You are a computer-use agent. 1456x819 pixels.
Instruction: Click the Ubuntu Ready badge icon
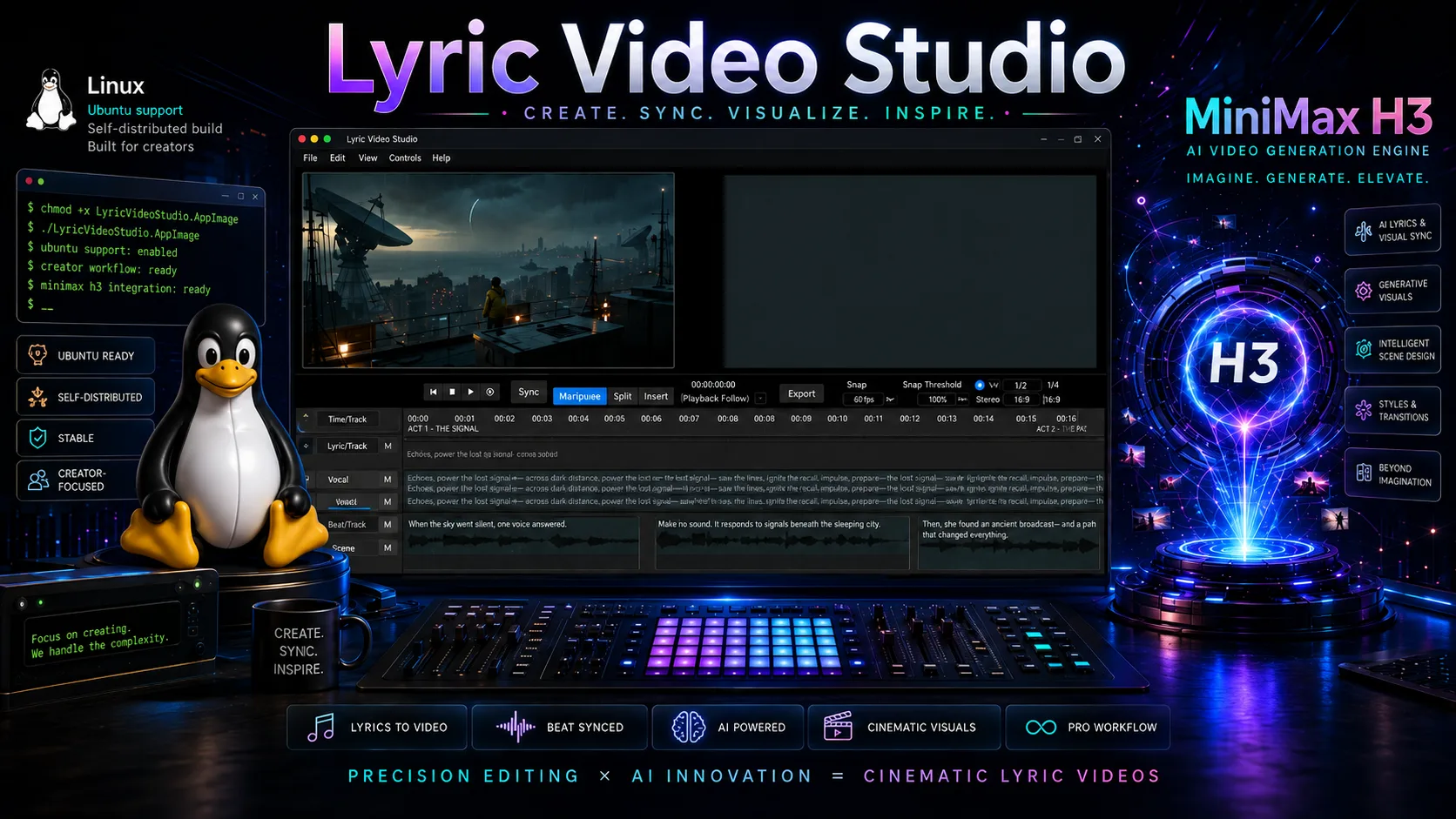point(37,355)
